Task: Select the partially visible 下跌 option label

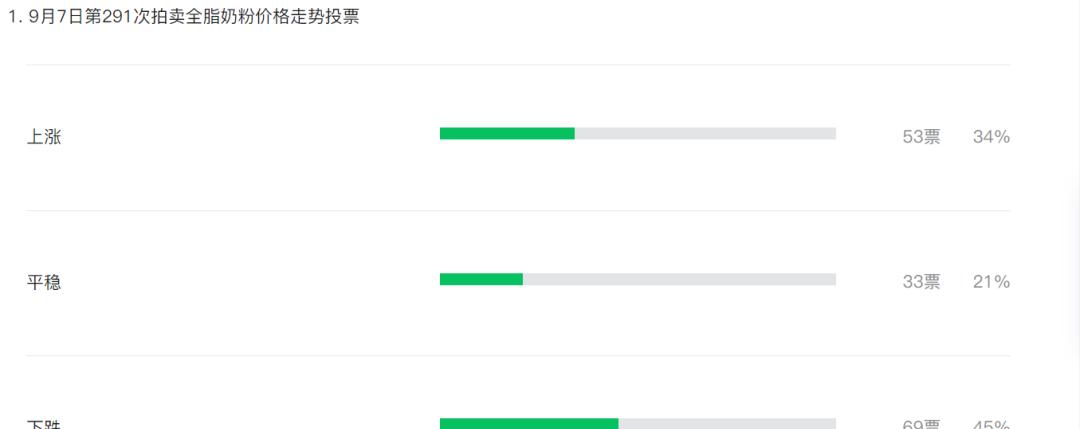Action: coord(44,424)
